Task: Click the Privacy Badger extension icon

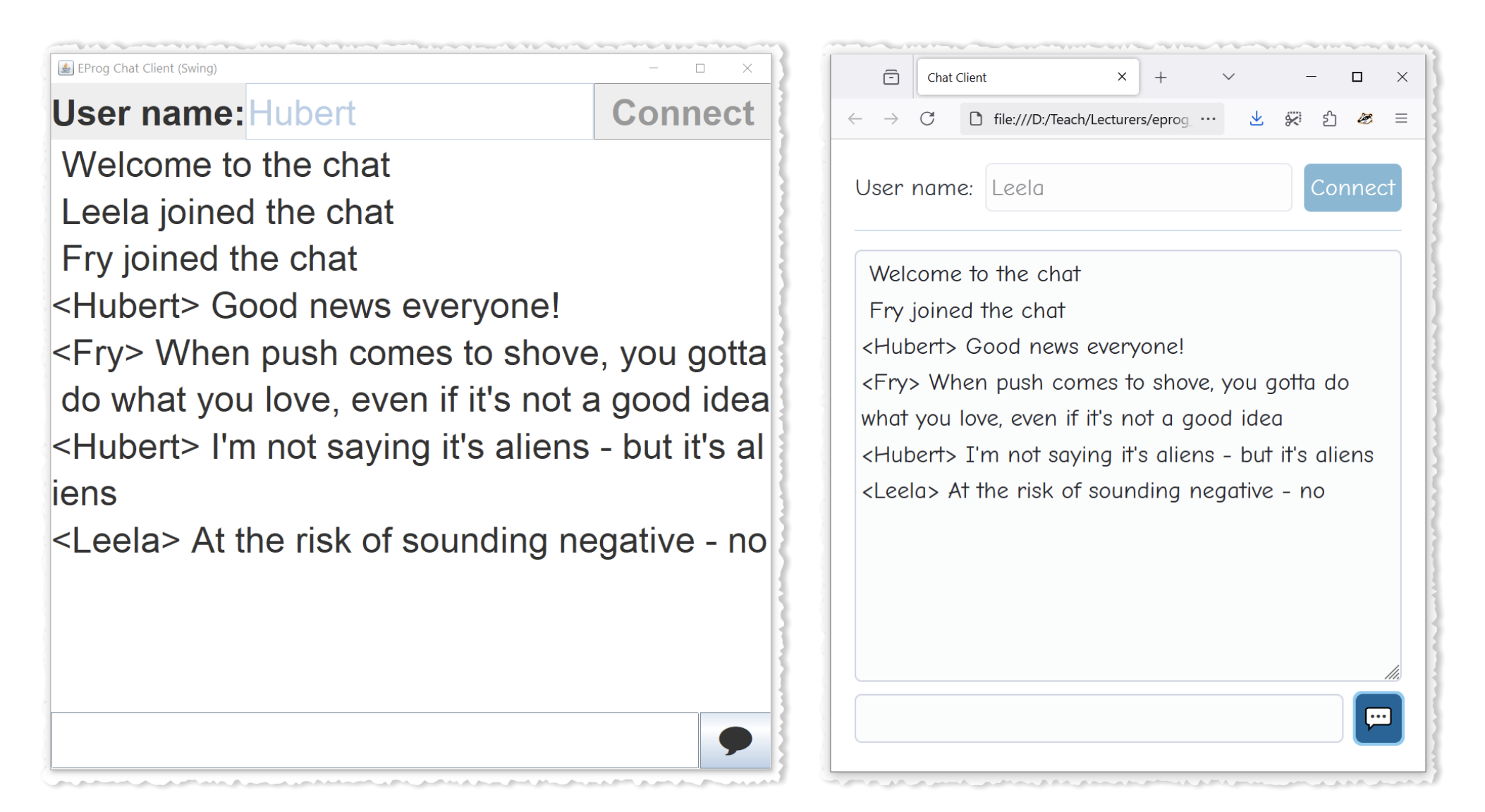Action: (x=1365, y=118)
